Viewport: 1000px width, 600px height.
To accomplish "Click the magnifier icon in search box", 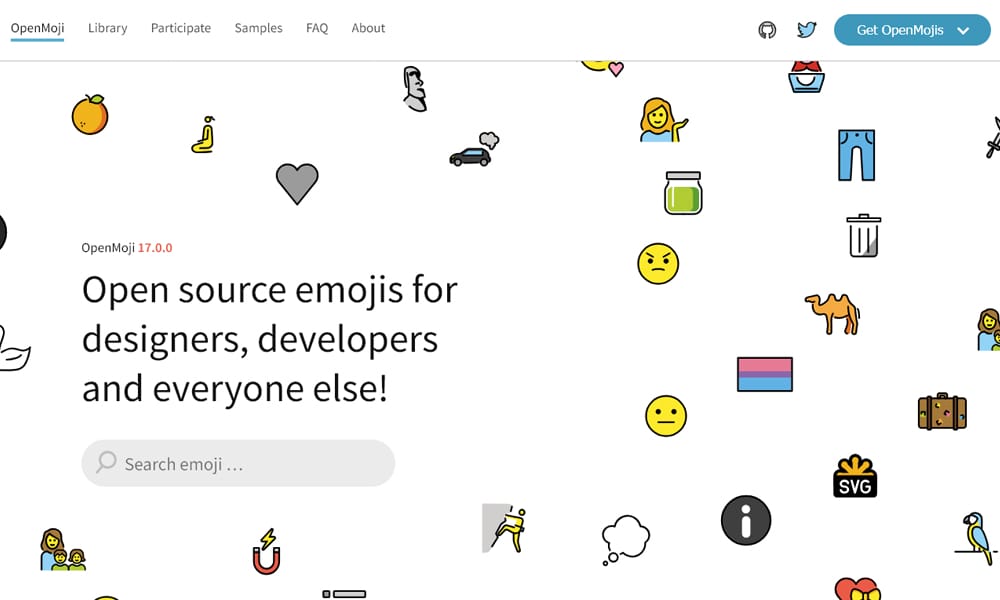I will pyautogui.click(x=106, y=462).
